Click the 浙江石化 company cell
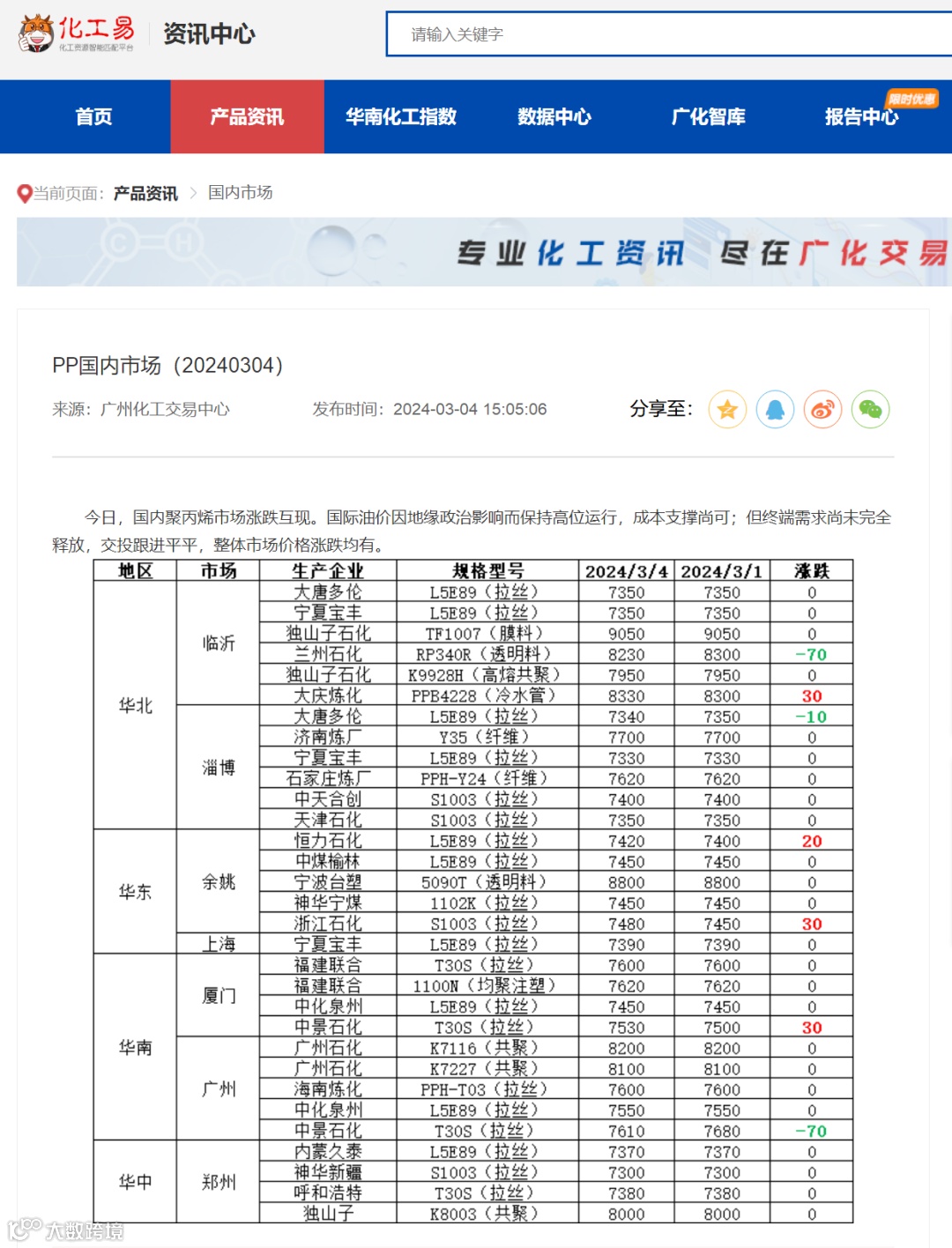952x1248 pixels. click(328, 924)
